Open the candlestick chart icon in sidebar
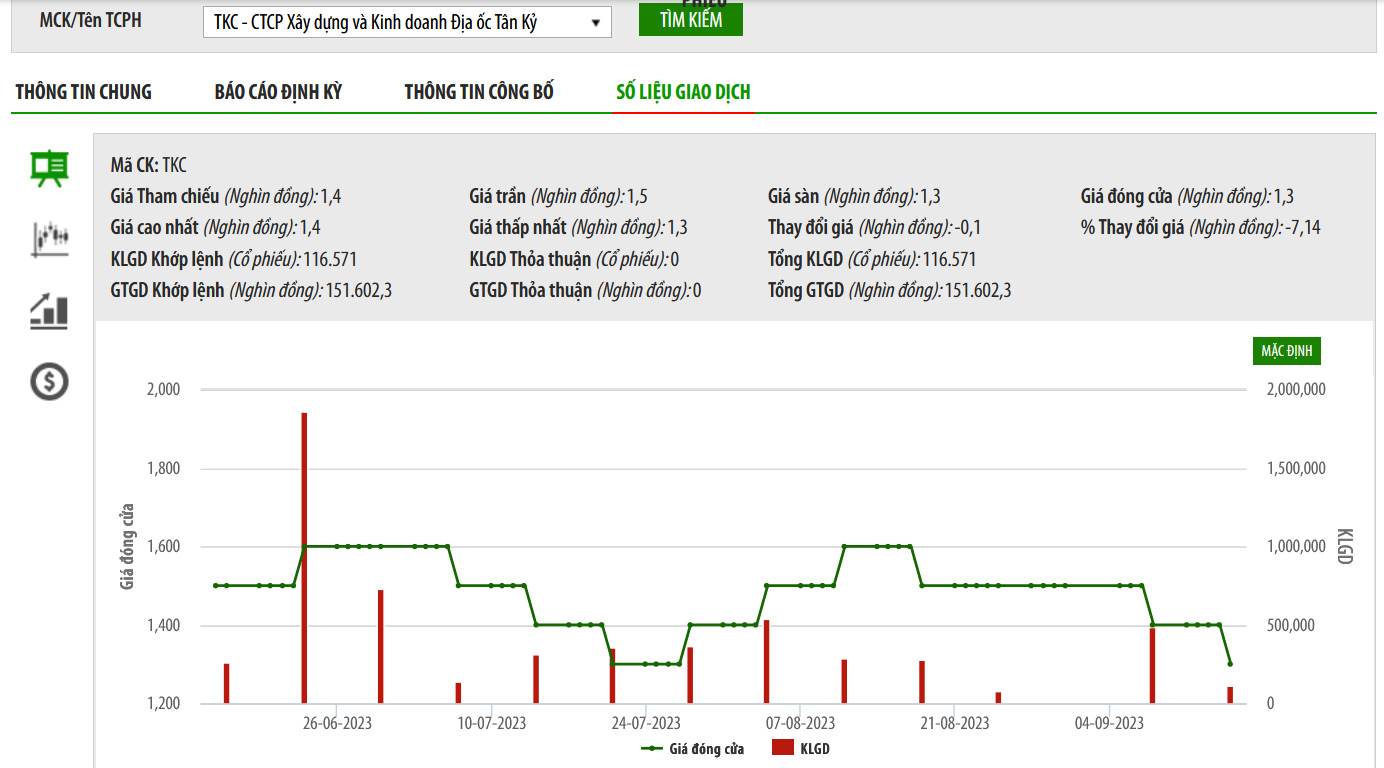This screenshot has width=1384, height=768. 49,239
